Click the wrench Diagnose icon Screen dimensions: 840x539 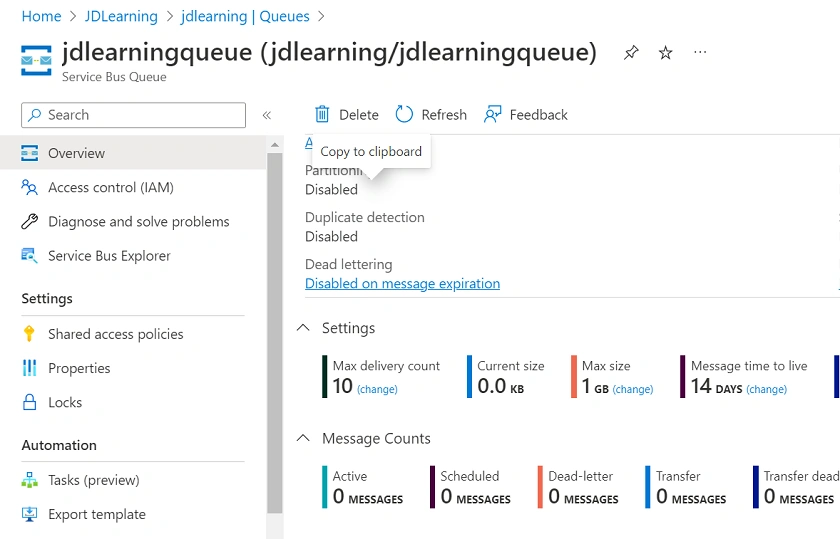tap(29, 221)
